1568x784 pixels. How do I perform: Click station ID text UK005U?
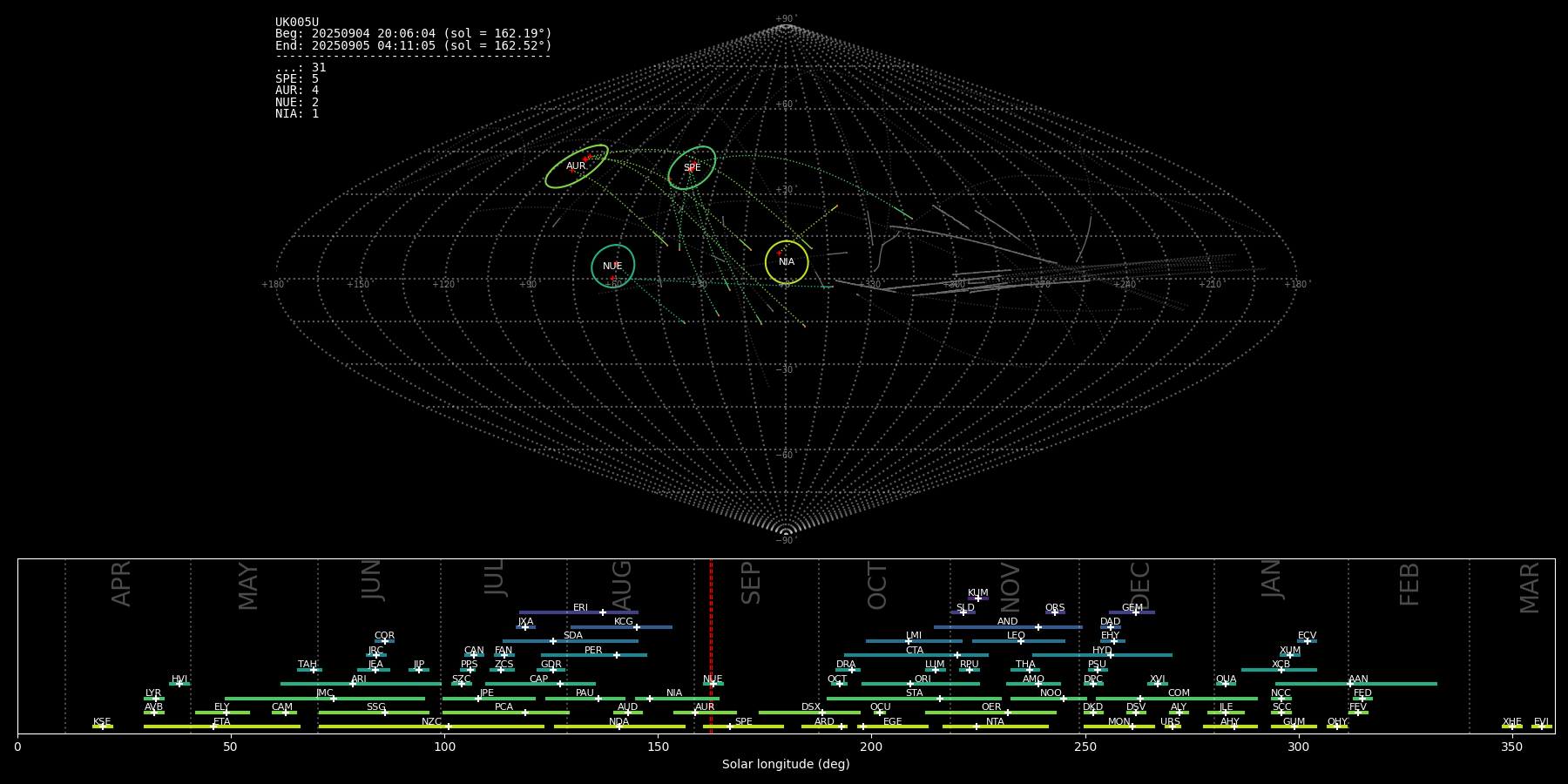coord(297,23)
